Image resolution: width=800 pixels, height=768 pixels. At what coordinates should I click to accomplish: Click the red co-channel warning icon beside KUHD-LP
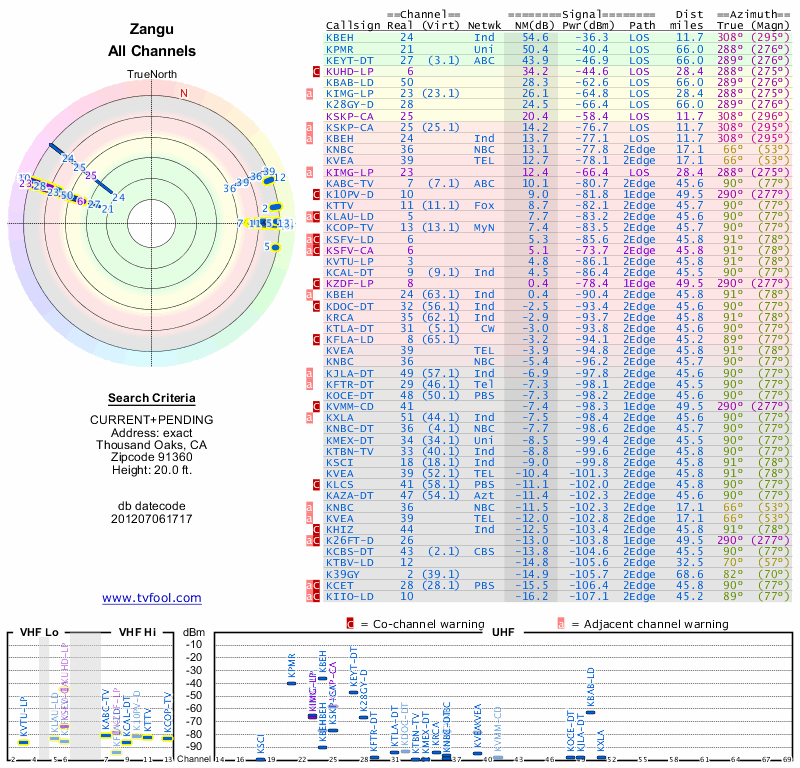click(x=316, y=71)
